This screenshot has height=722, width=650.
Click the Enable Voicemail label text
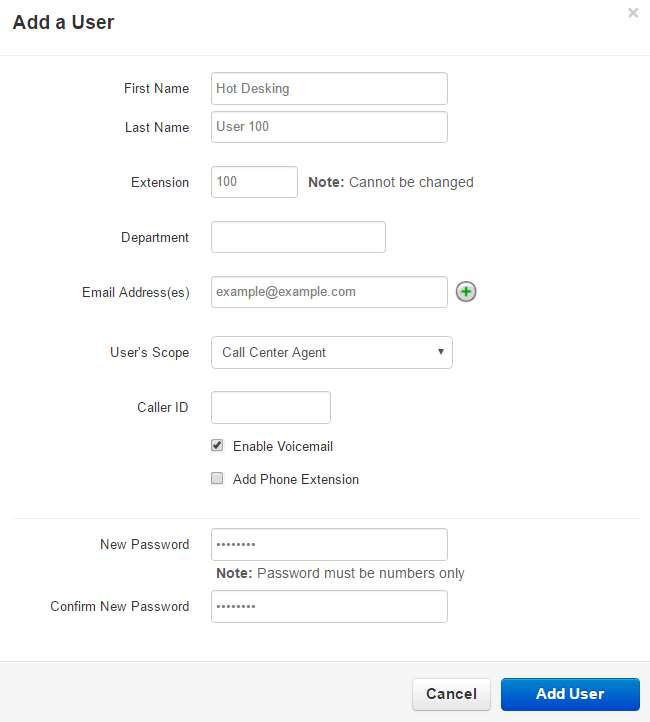[x=282, y=446]
